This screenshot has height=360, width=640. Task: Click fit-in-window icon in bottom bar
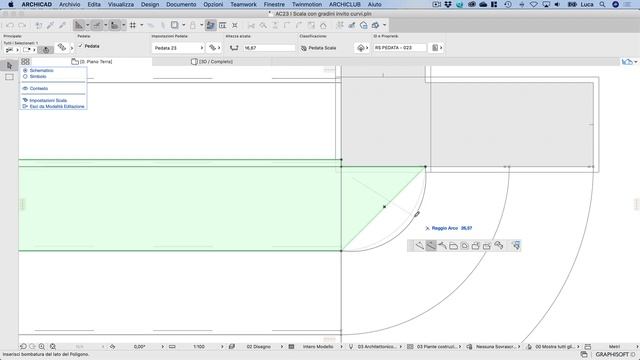click(x=53, y=347)
